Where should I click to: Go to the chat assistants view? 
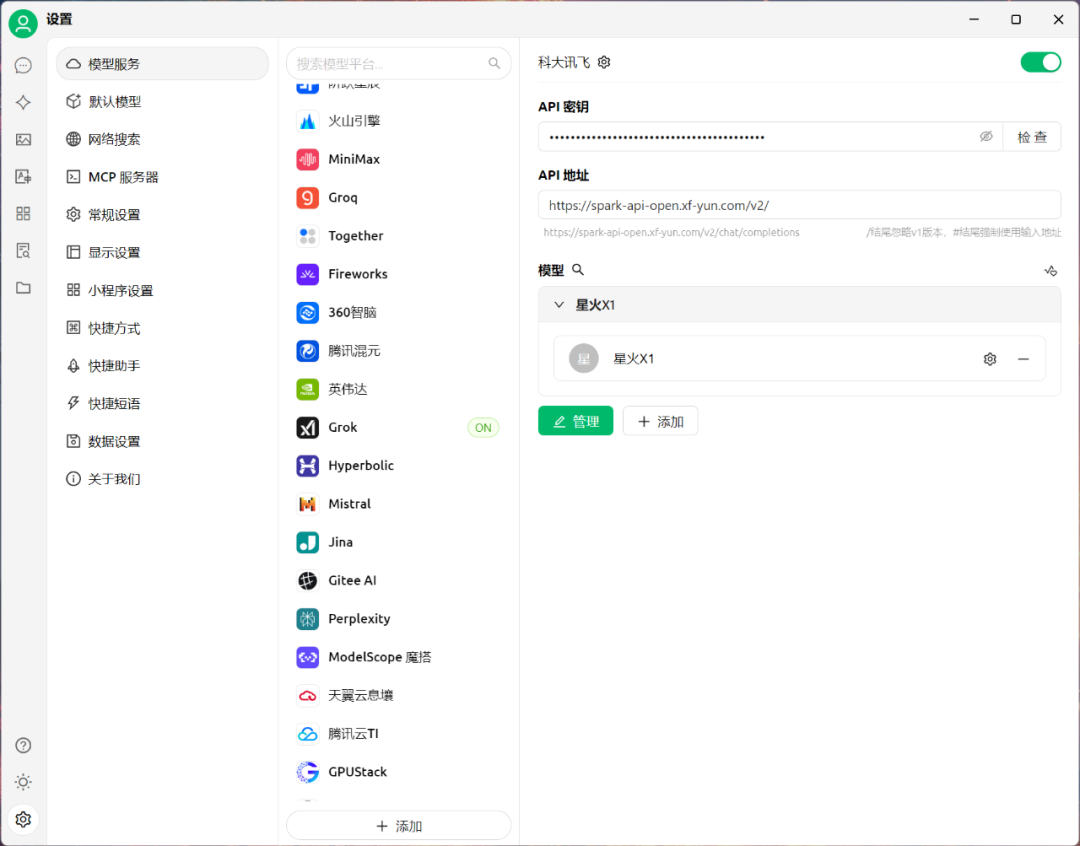(23, 65)
